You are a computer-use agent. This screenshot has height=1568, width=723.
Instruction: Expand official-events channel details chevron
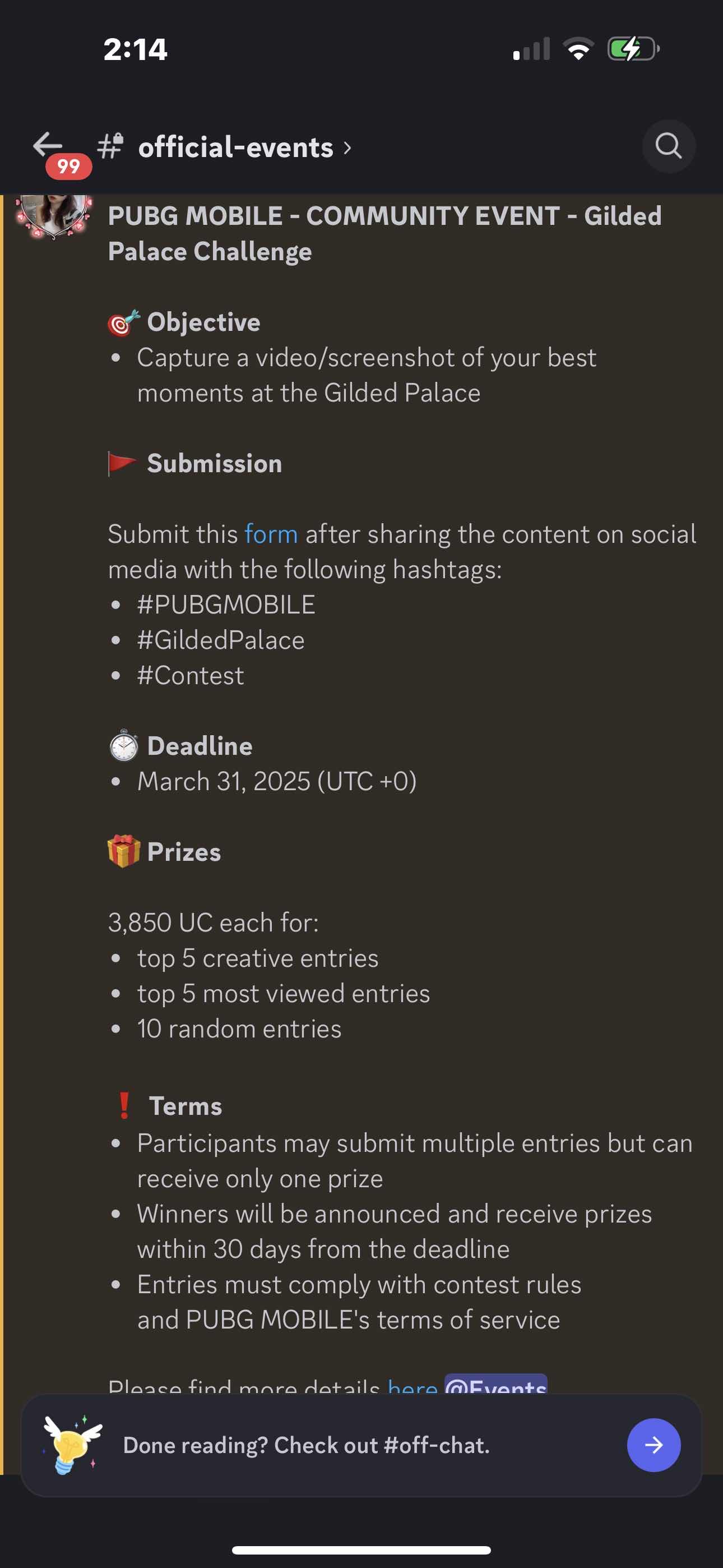click(x=347, y=147)
